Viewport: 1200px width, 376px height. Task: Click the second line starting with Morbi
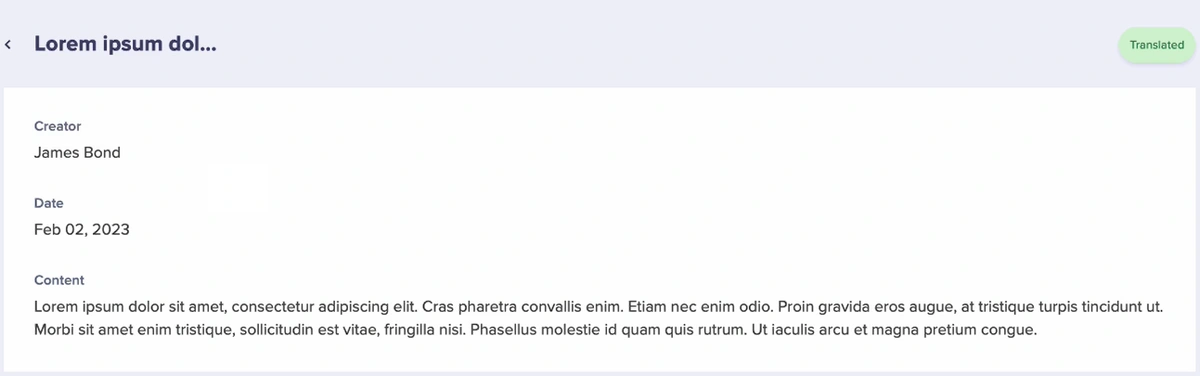coord(537,329)
